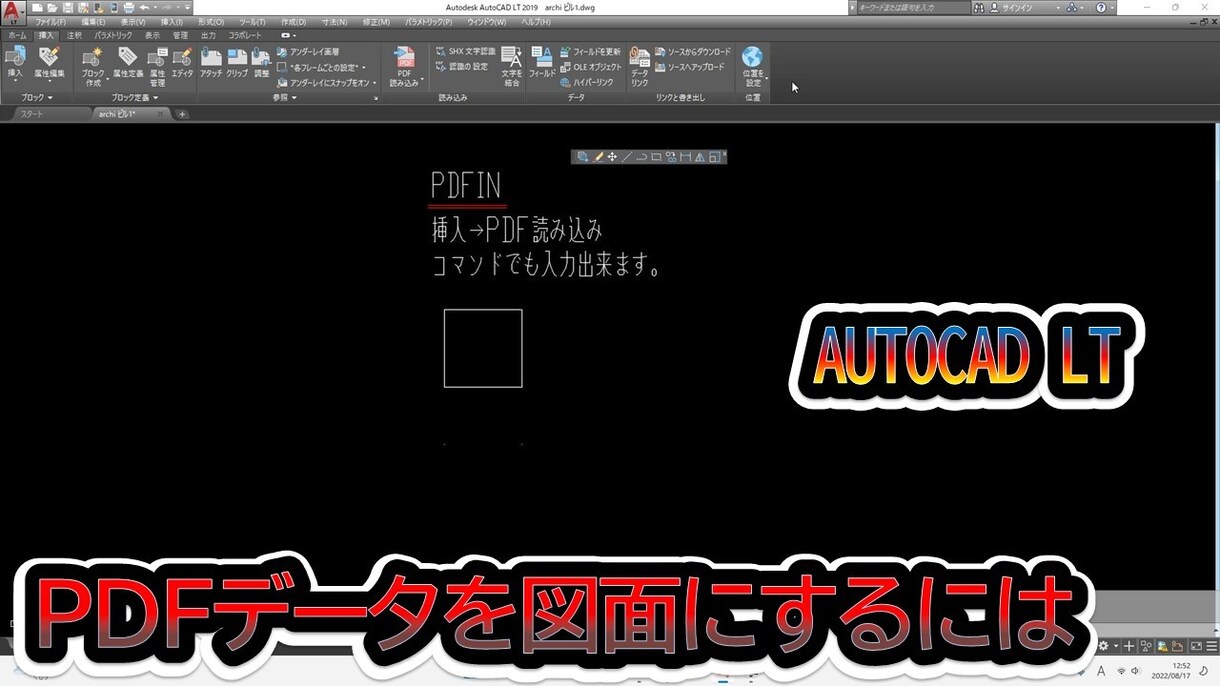
Task: Switch to the Annotate (注釈) ribbon tab
Action: click(74, 35)
